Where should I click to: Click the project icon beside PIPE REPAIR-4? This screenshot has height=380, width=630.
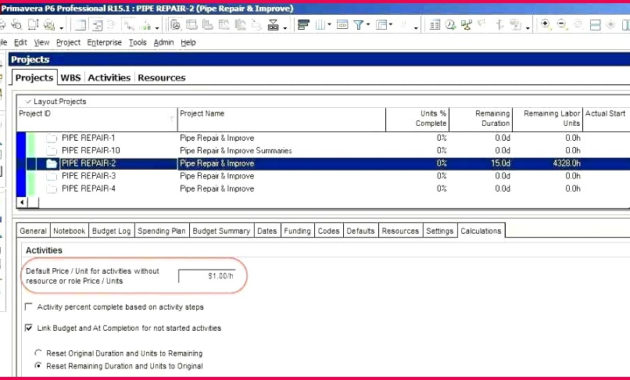51,189
